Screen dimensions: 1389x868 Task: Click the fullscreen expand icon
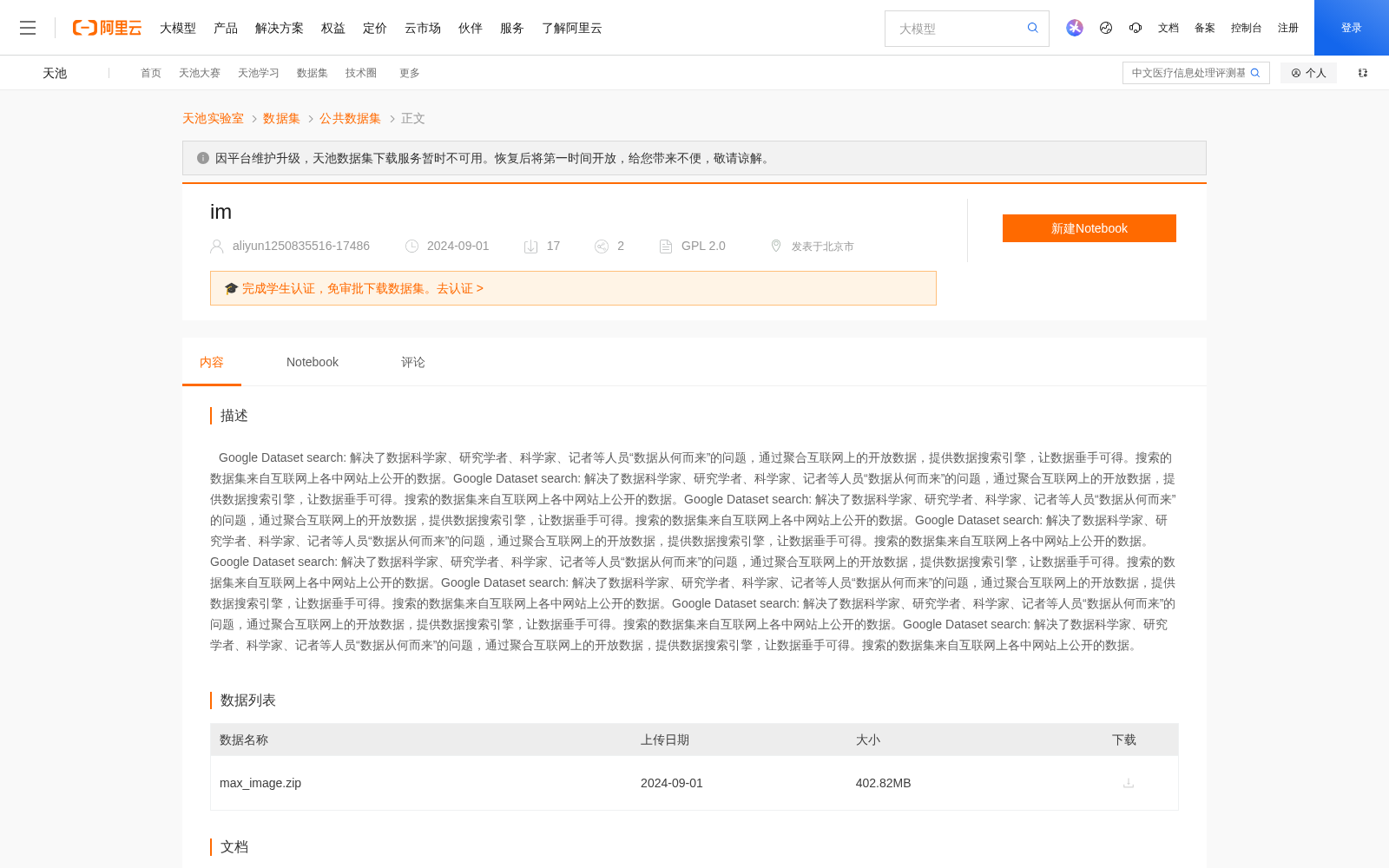[x=1363, y=73]
